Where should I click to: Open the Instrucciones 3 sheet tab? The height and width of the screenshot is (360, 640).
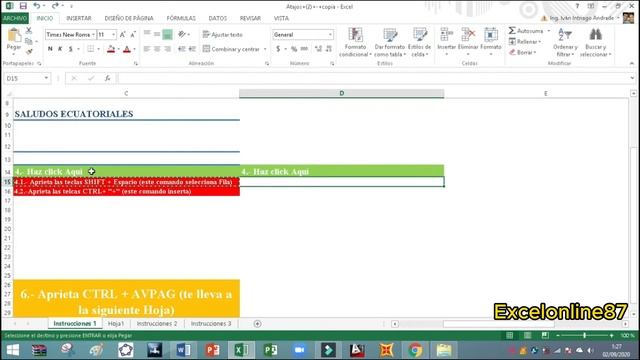pos(211,324)
